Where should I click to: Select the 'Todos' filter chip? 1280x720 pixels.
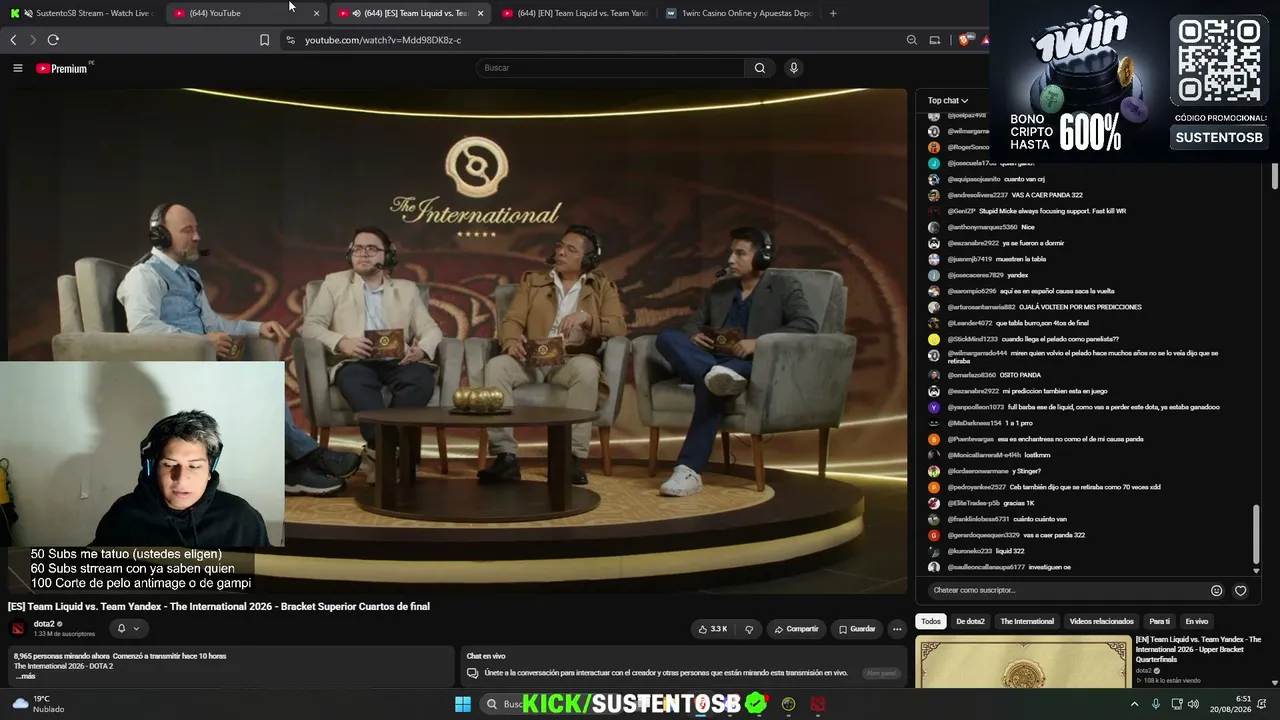[931, 622]
